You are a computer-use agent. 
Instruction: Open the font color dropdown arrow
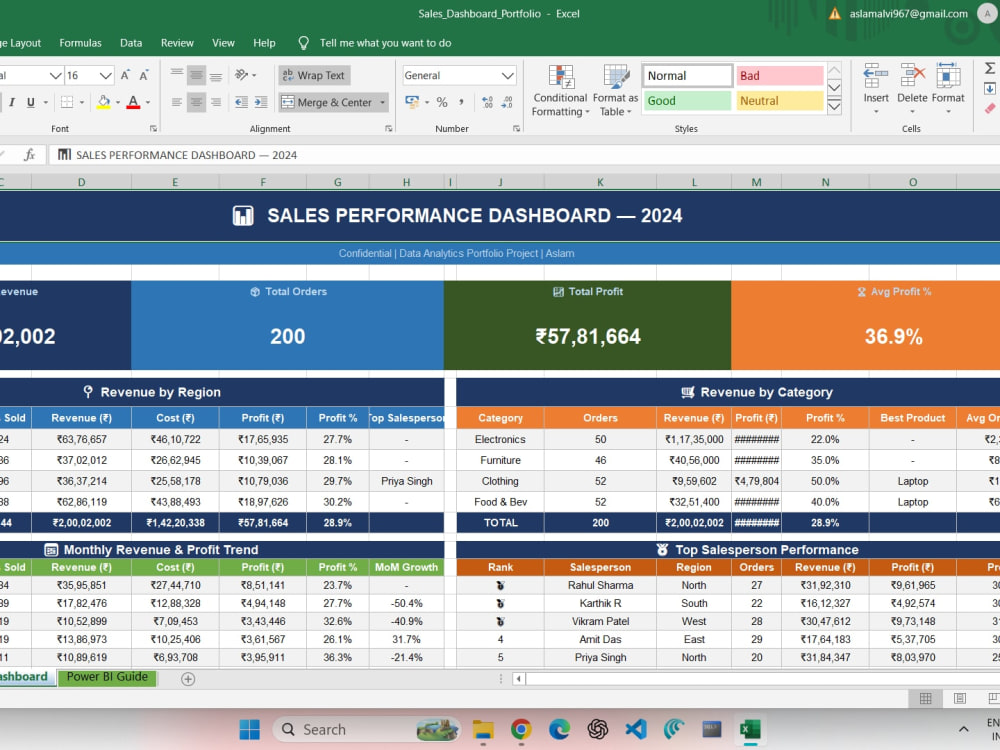click(148, 102)
